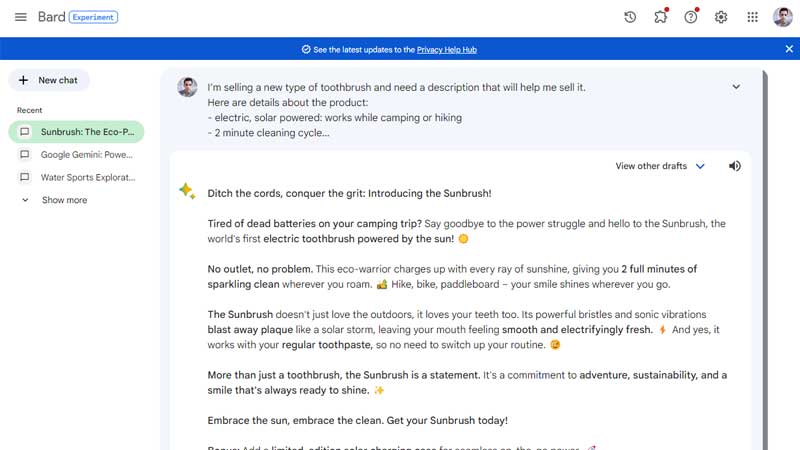Image resolution: width=800 pixels, height=450 pixels.
Task: Start a New chat
Action: [49, 80]
